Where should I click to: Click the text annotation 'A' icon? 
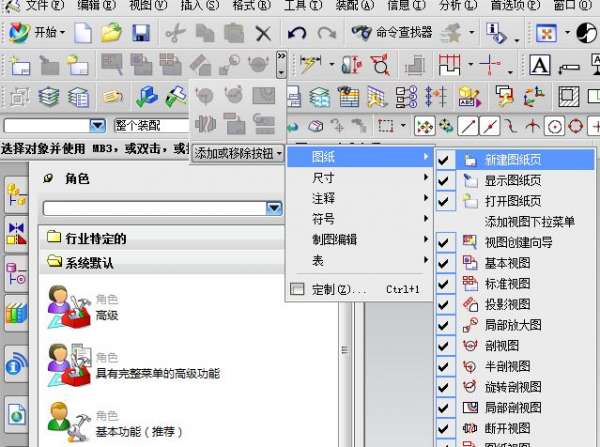pos(540,66)
